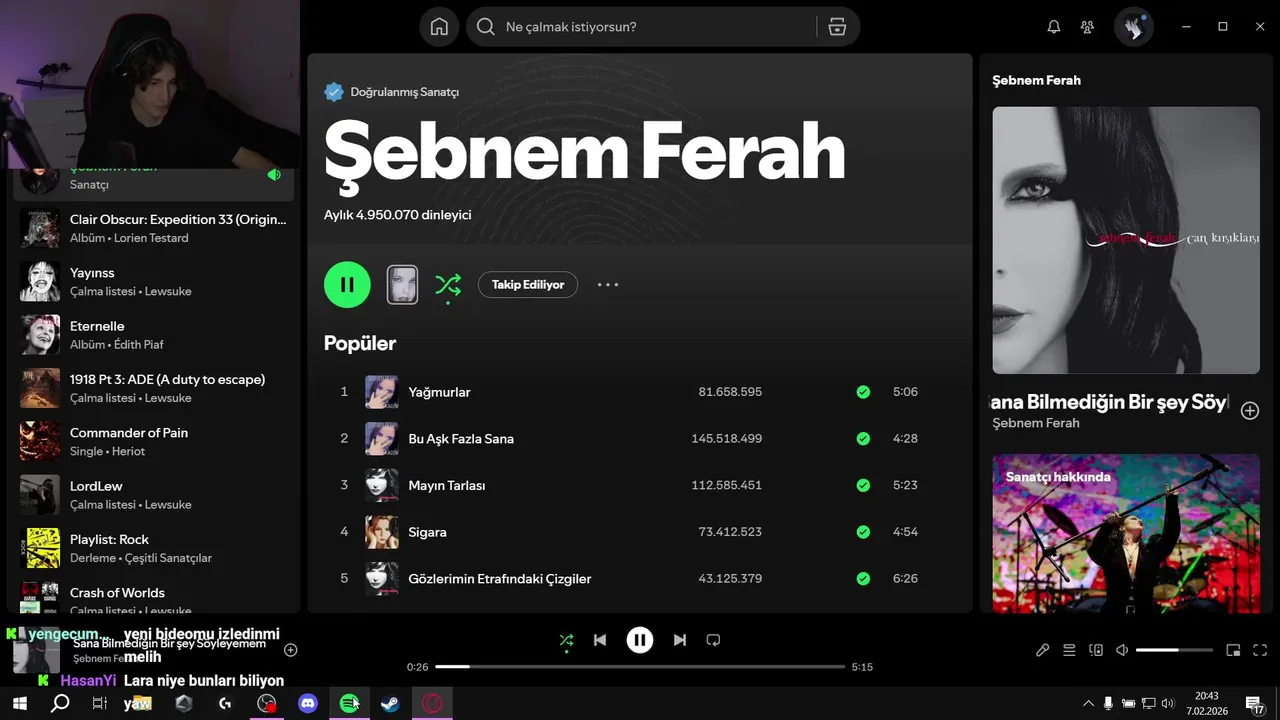Open Task View on the taskbar

[99, 703]
